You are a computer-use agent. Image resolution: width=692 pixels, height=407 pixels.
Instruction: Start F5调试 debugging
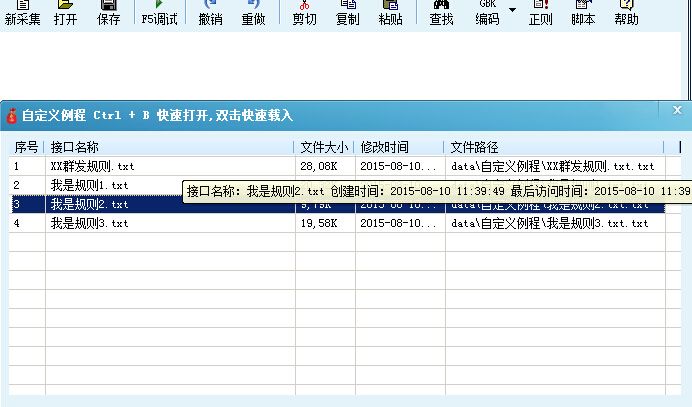point(159,13)
